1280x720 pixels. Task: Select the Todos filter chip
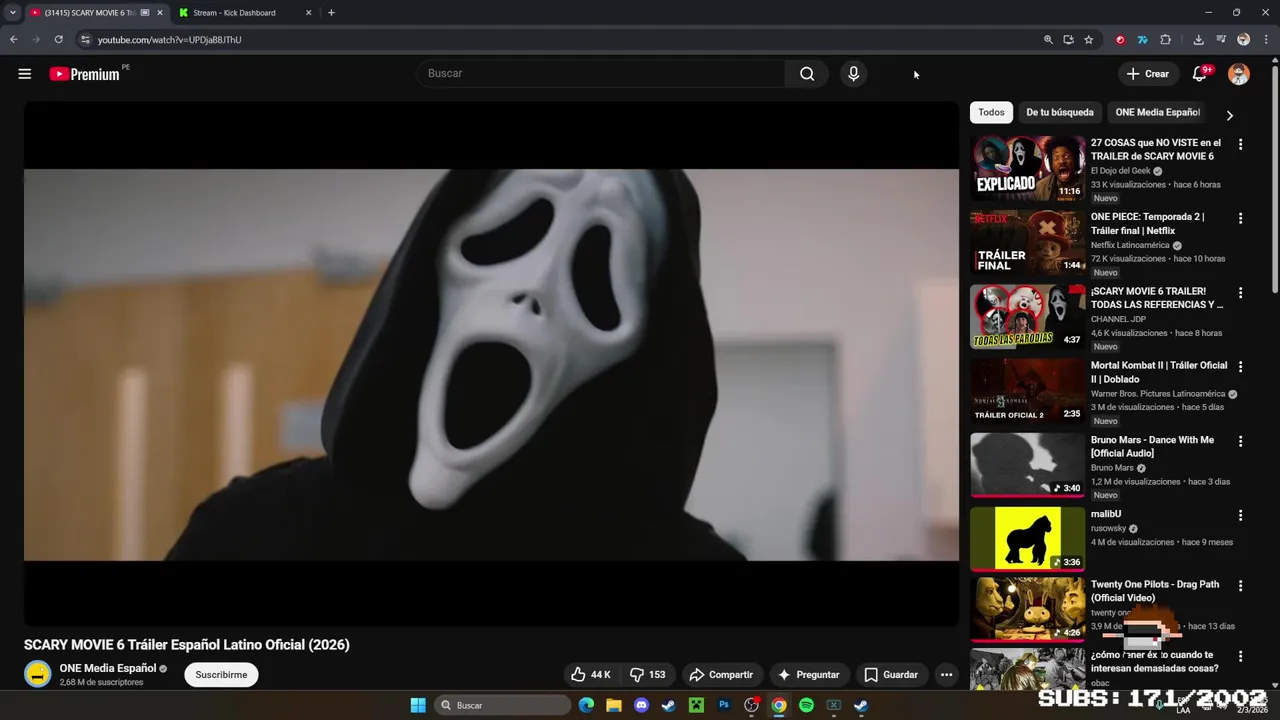coord(991,112)
